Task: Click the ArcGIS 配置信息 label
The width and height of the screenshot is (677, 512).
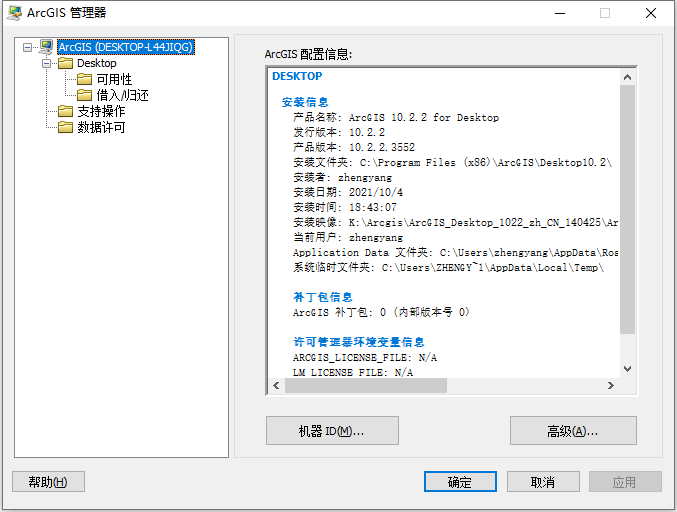Action: click(x=308, y=54)
